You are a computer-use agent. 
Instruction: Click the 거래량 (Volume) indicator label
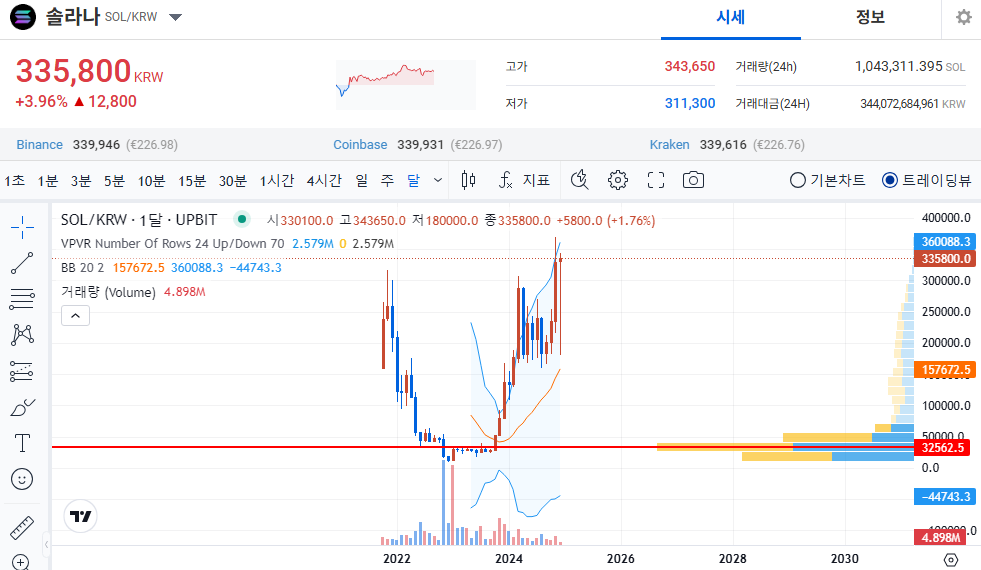108,292
